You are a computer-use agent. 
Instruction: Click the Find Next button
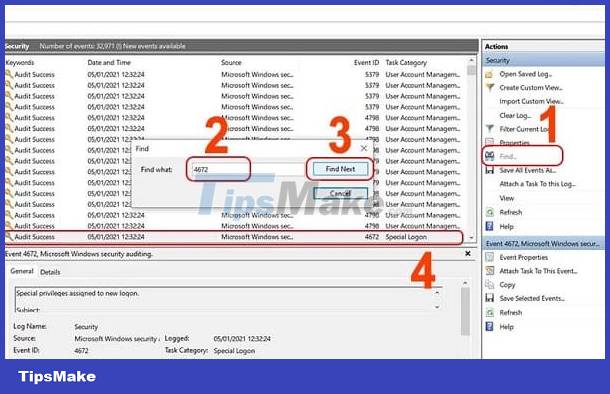(x=340, y=169)
